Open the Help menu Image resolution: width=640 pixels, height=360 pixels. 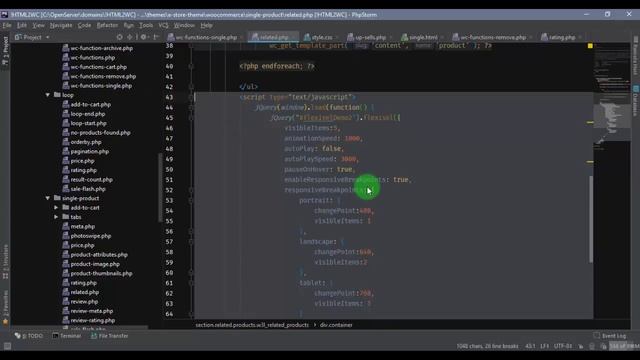pyautogui.click(x=207, y=25)
